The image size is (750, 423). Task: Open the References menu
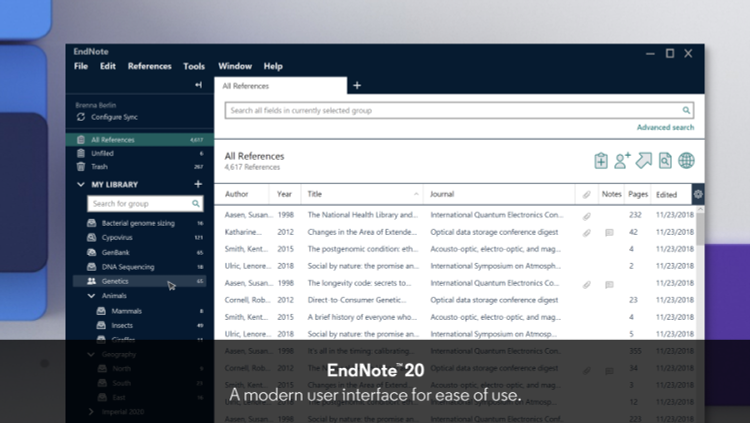[x=149, y=66]
